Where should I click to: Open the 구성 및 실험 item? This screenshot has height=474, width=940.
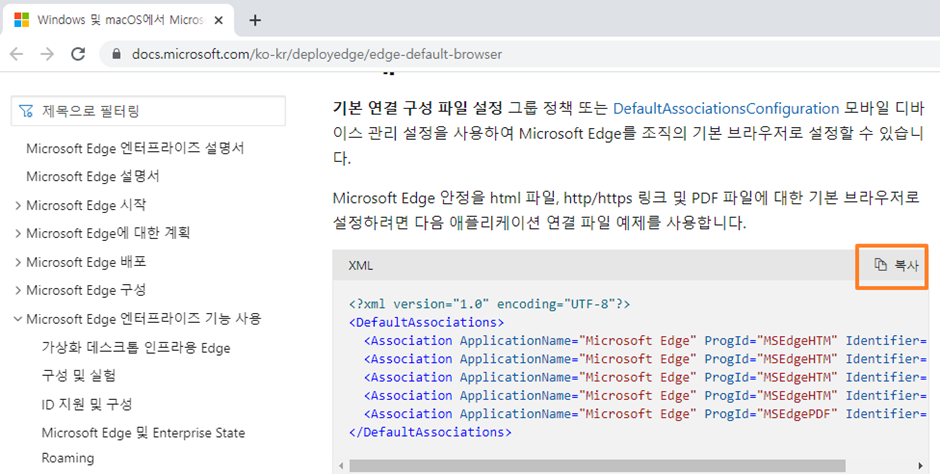tap(79, 376)
